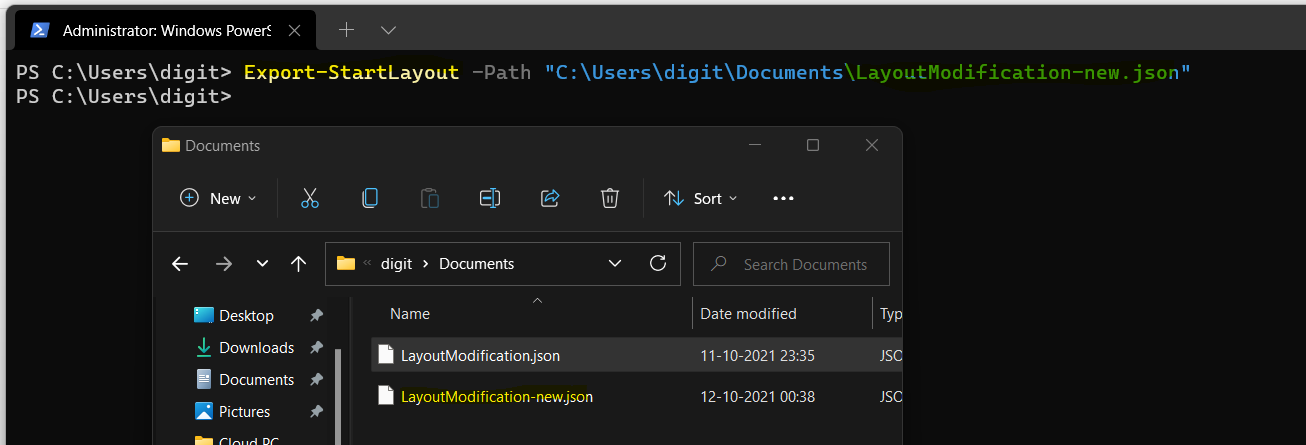Viewport: 1306px width, 445px height.
Task: Click Export-StartLayout command text in PowerShell
Action: pyautogui.click(x=351, y=72)
